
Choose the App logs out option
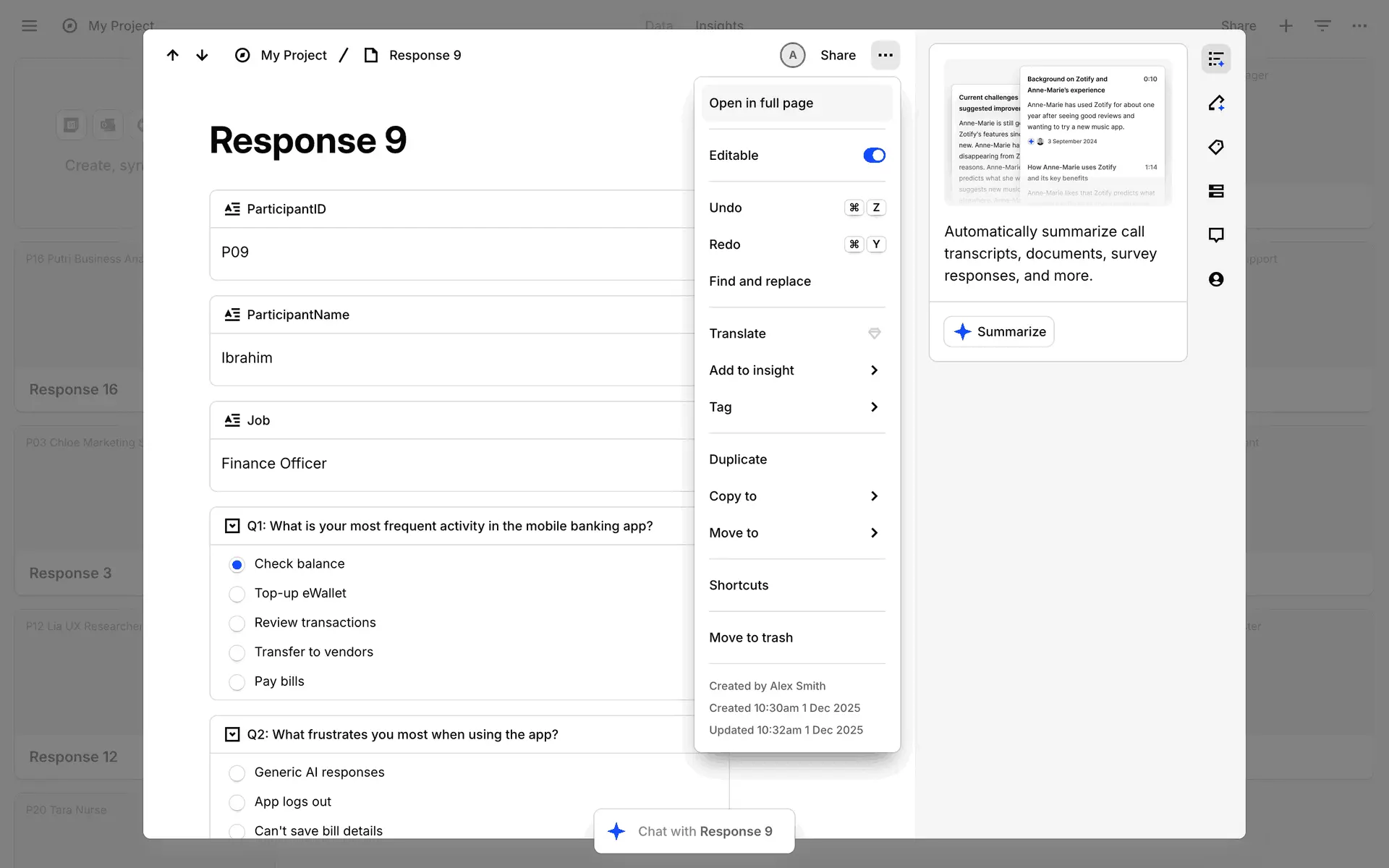(x=237, y=802)
